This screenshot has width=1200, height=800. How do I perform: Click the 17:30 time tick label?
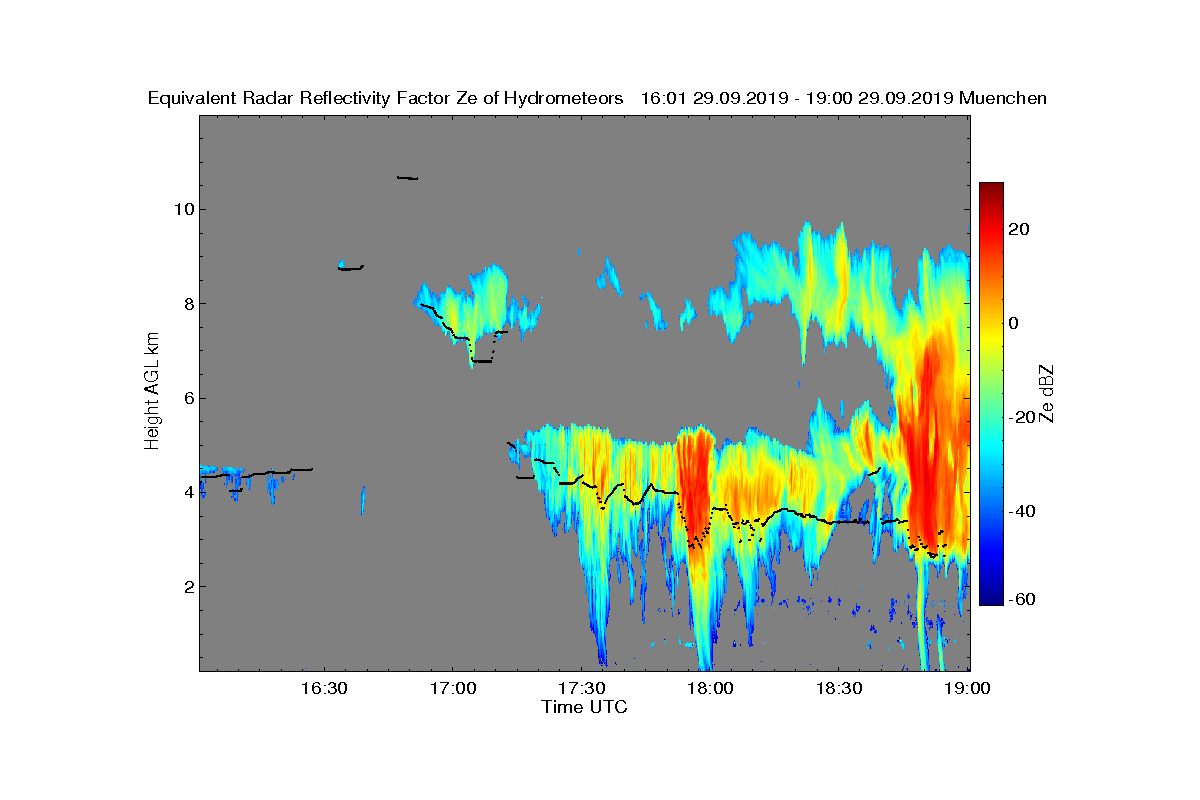(x=581, y=689)
